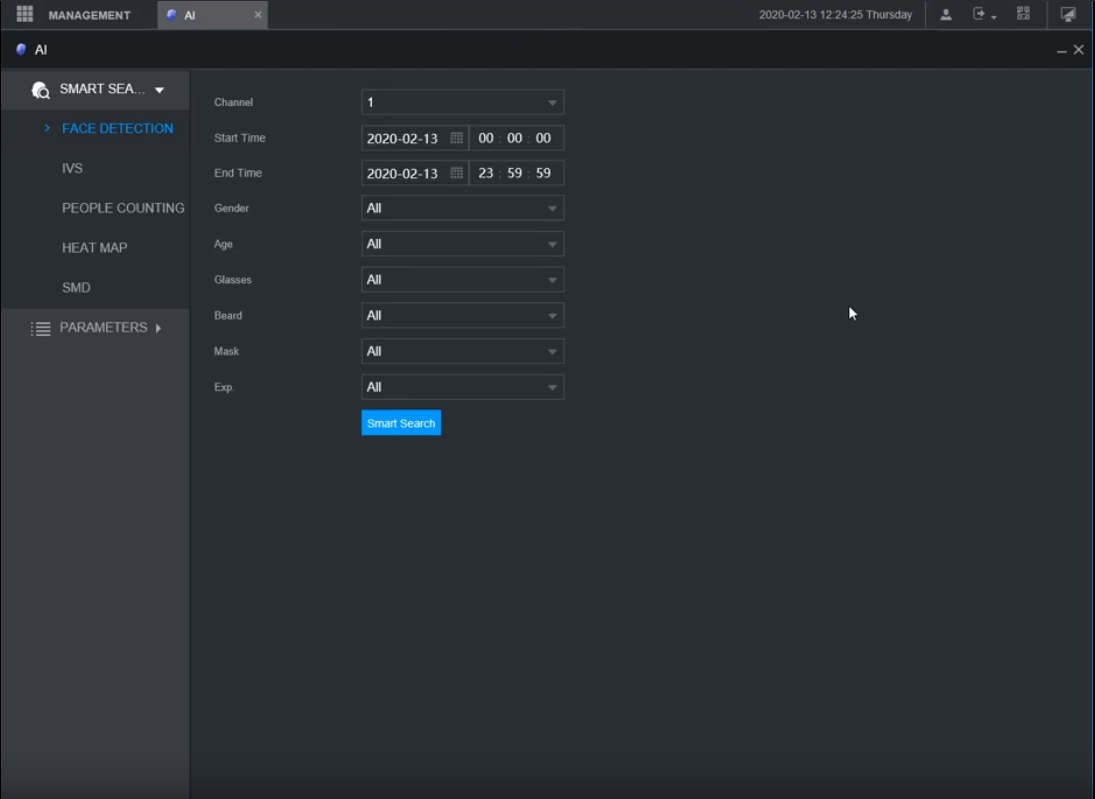This screenshot has width=1095, height=799.
Task: Open the logout menu icon
Action: pyautogui.click(x=984, y=15)
